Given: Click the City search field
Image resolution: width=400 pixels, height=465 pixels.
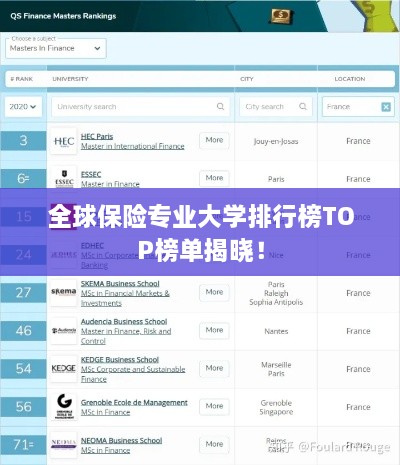Looking at the screenshot, I should click(275, 107).
